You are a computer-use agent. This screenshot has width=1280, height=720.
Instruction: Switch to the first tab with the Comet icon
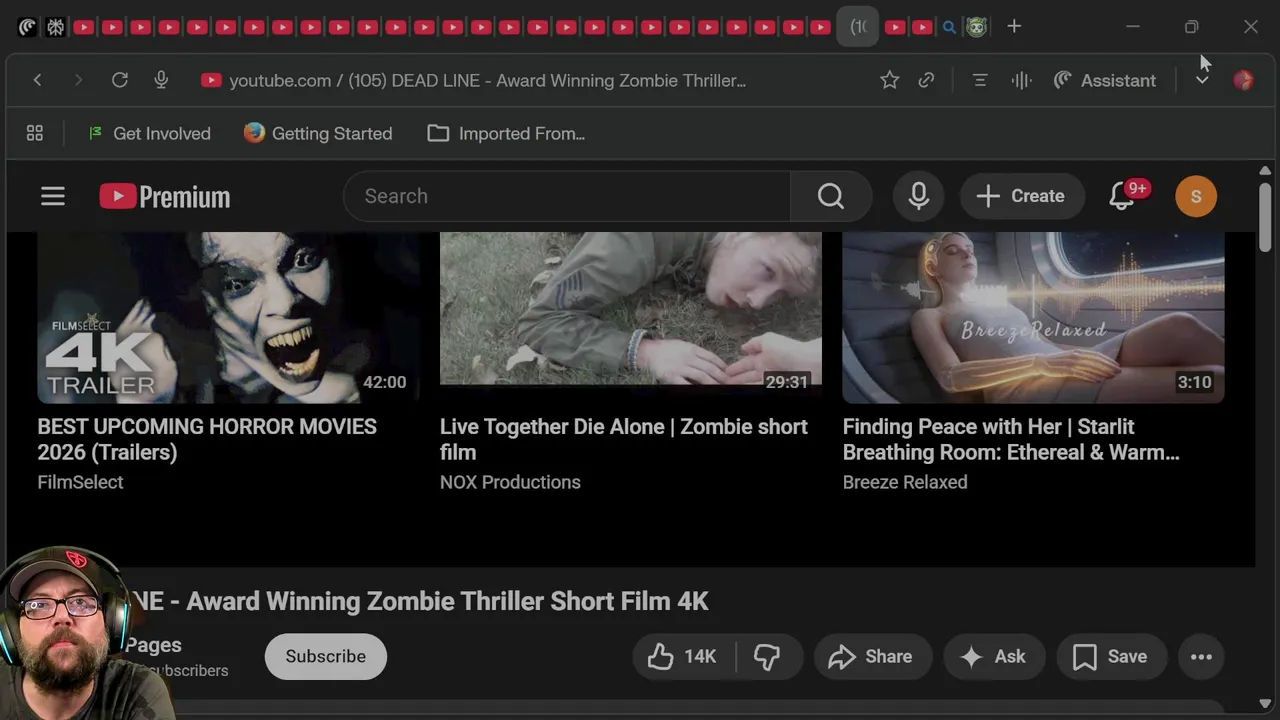click(27, 27)
